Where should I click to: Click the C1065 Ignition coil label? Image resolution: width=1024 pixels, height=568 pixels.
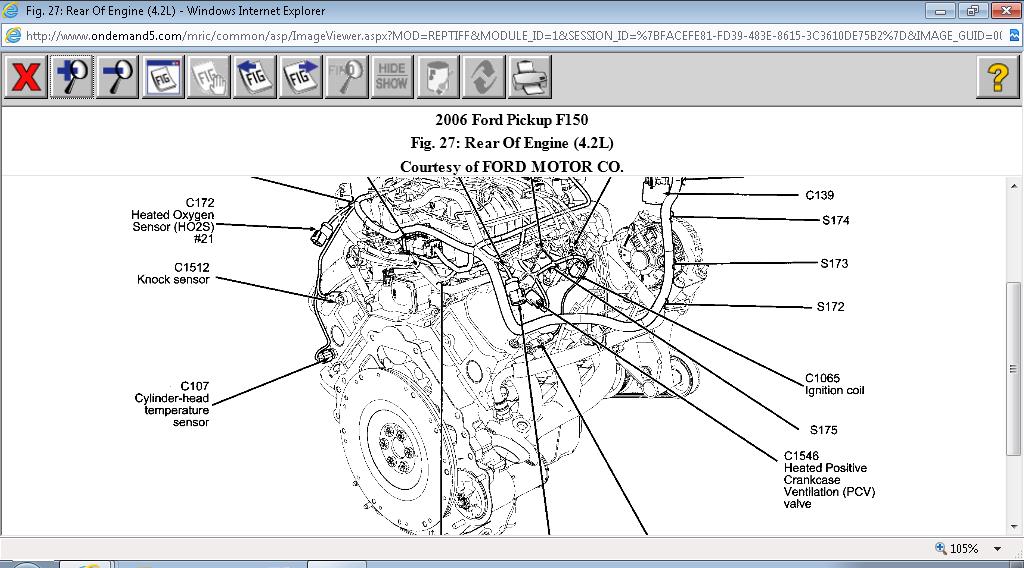834,385
